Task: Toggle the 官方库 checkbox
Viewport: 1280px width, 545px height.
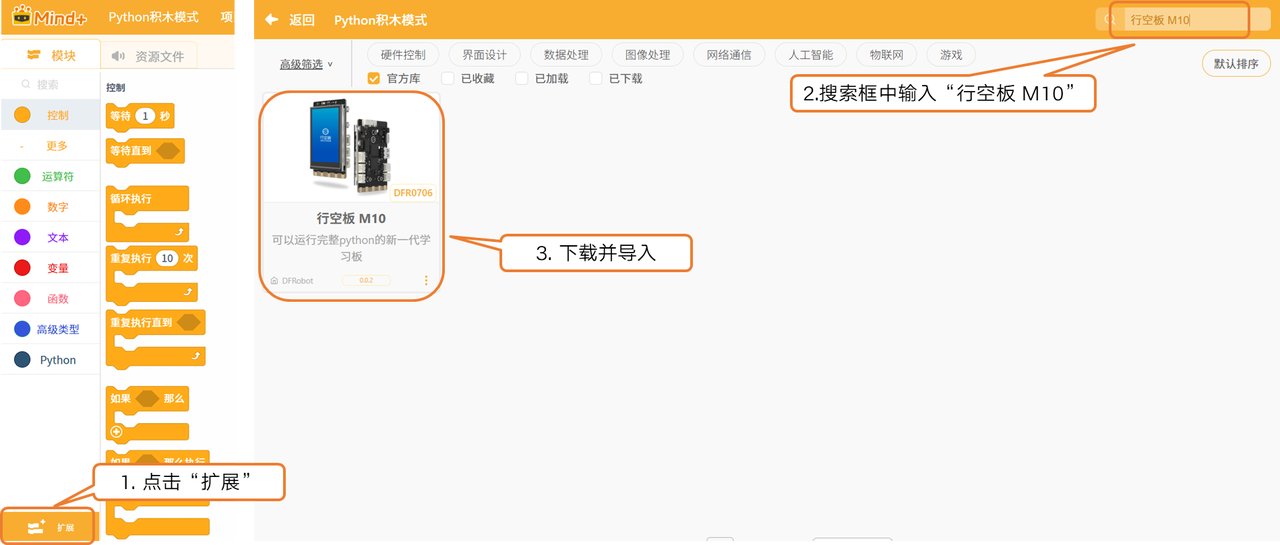Action: pos(374,78)
